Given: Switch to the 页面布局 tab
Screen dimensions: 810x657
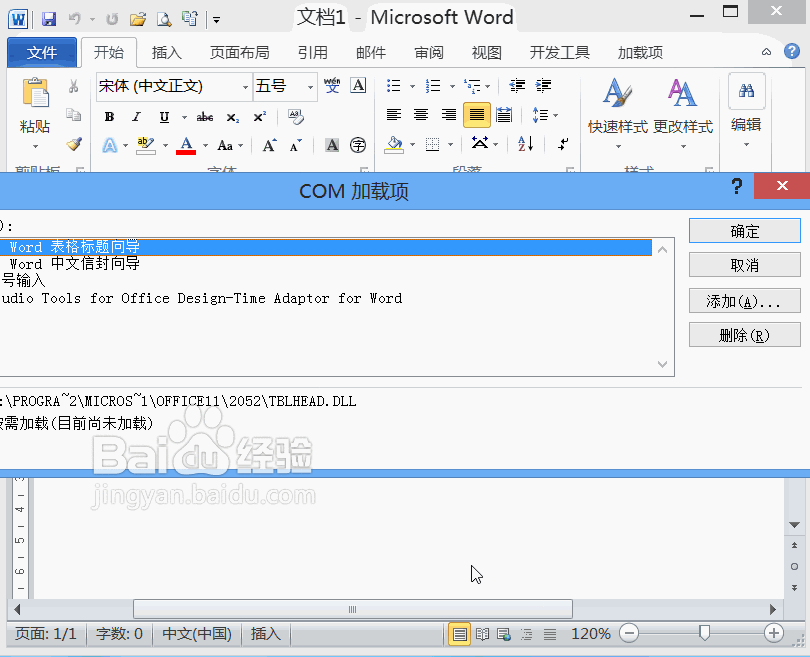Looking at the screenshot, I should pyautogui.click(x=240, y=52).
